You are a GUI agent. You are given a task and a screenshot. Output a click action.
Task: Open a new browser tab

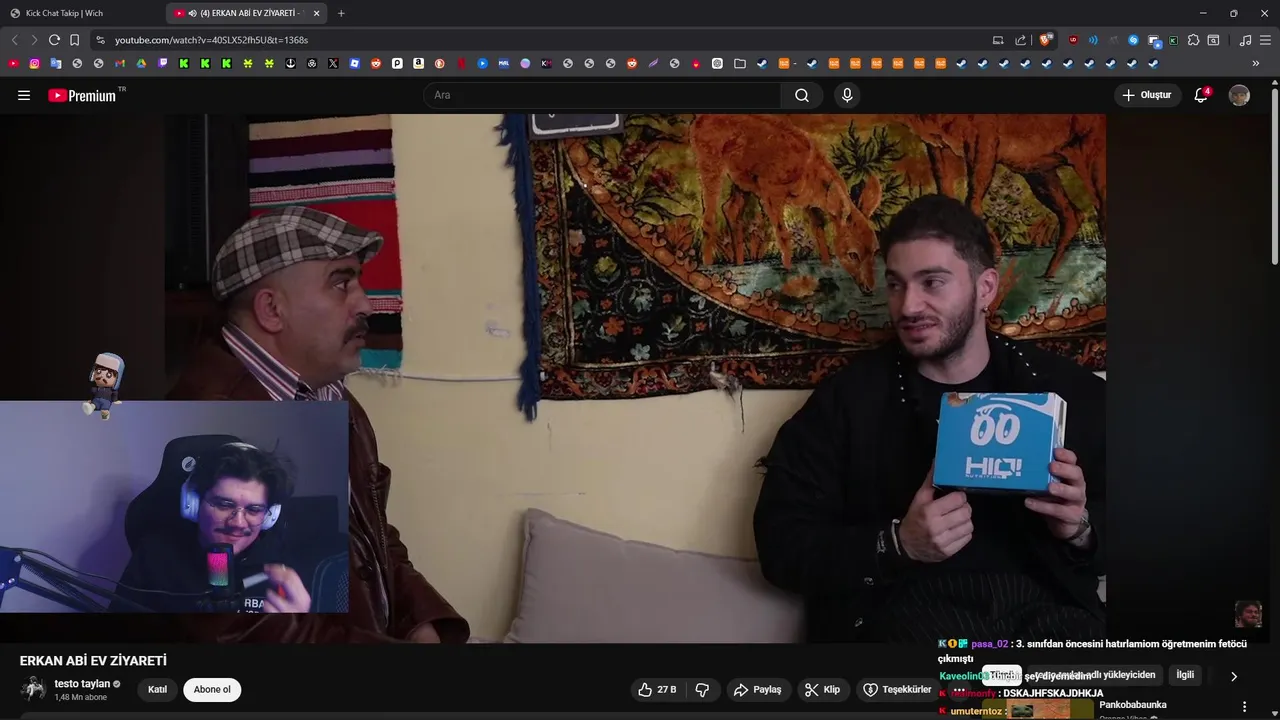click(x=341, y=13)
